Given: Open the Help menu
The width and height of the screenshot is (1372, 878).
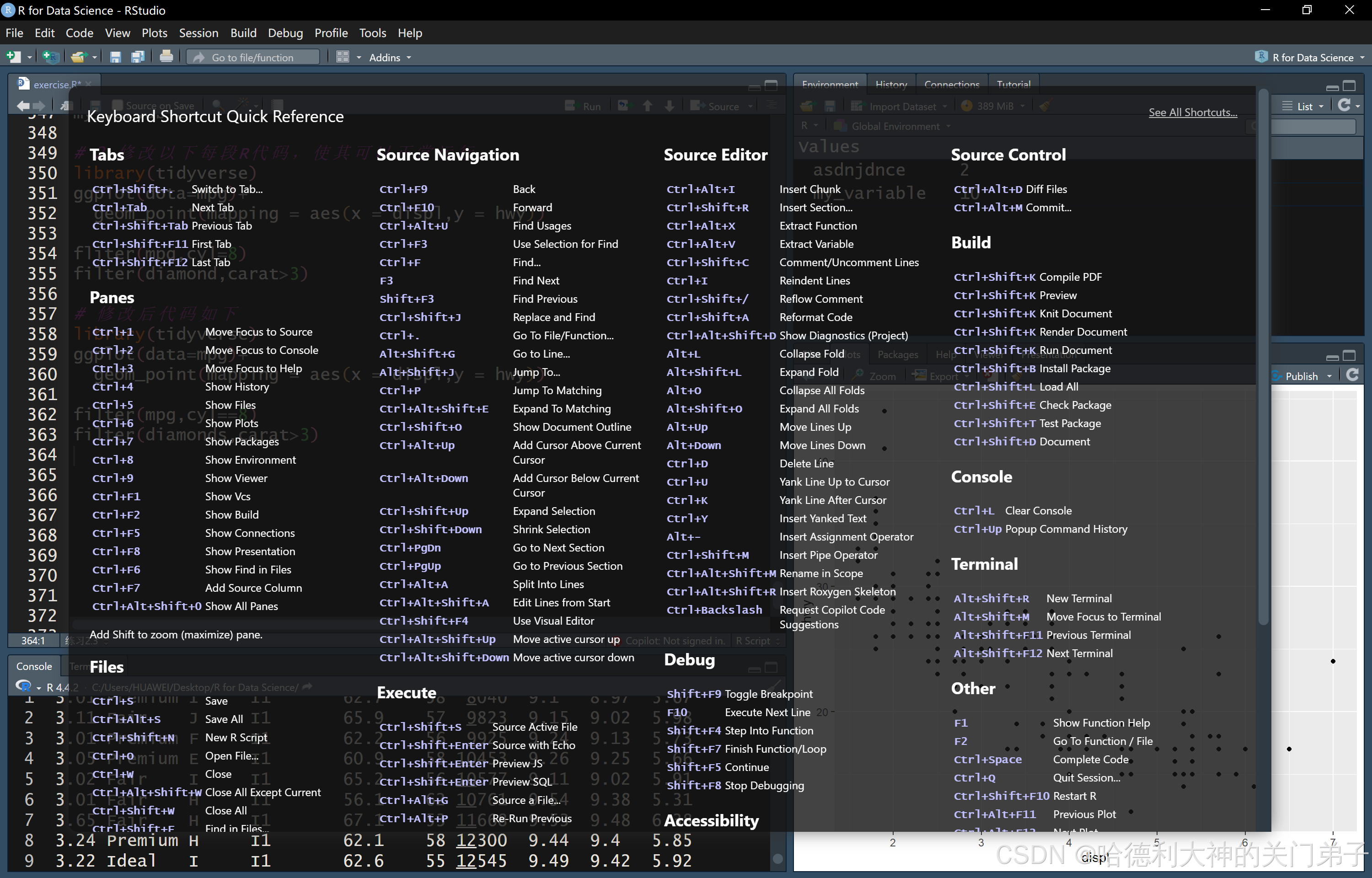Looking at the screenshot, I should (x=410, y=33).
